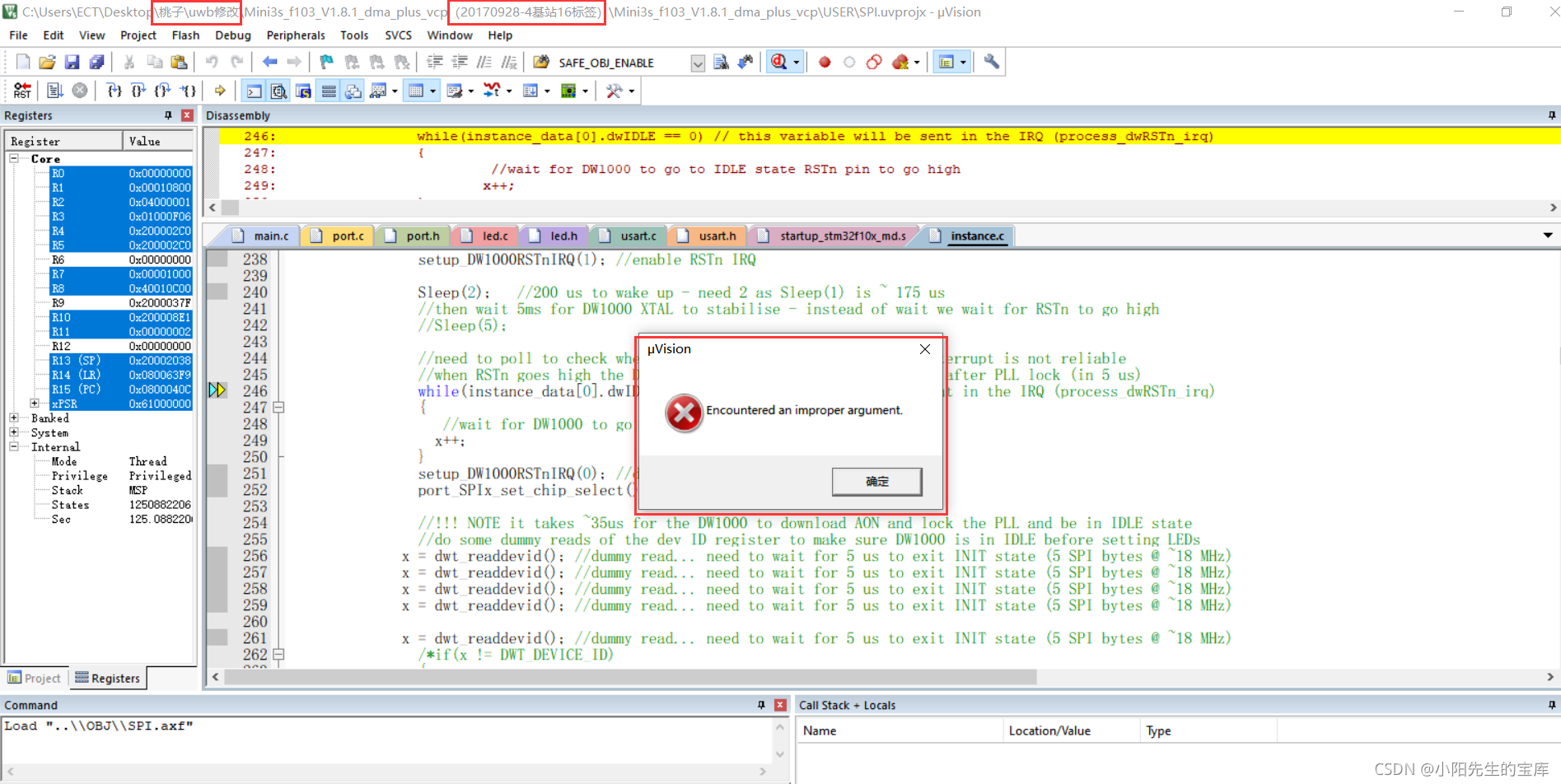The height and width of the screenshot is (784, 1561).
Task: Toggle the Memory windows button
Action: [x=416, y=91]
